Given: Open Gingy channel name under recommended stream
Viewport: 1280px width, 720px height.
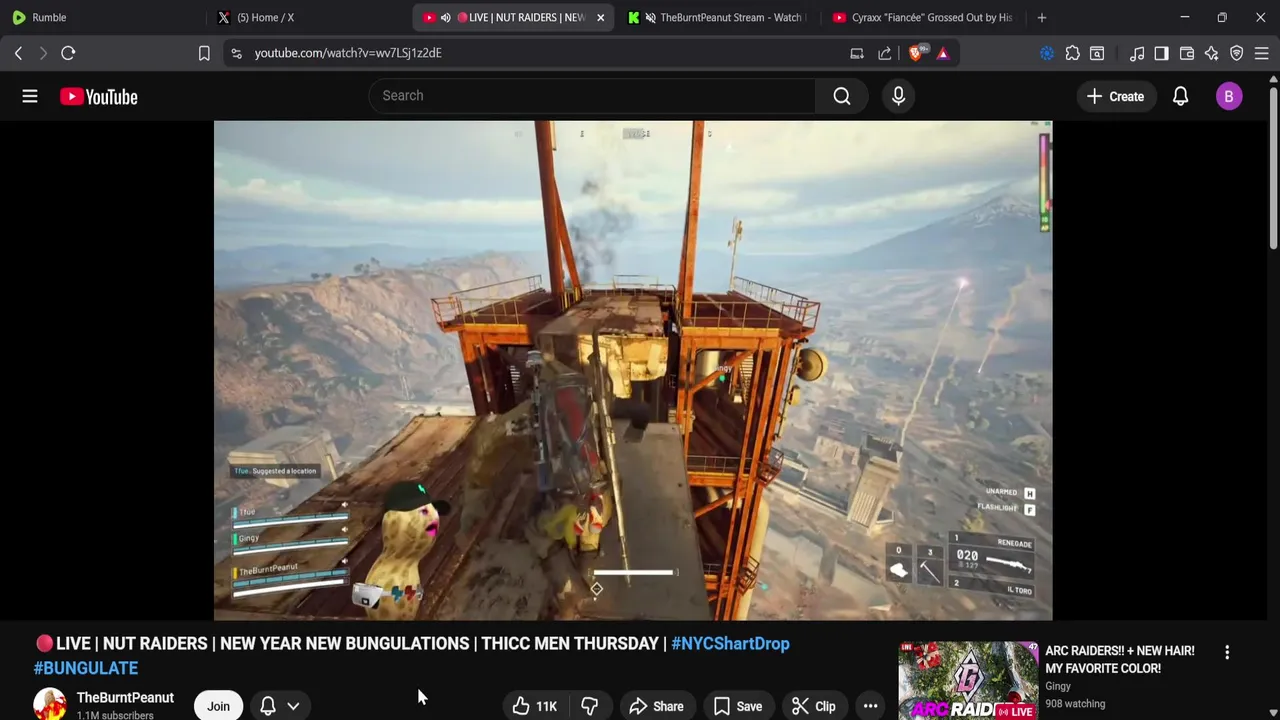Looking at the screenshot, I should tap(1058, 686).
